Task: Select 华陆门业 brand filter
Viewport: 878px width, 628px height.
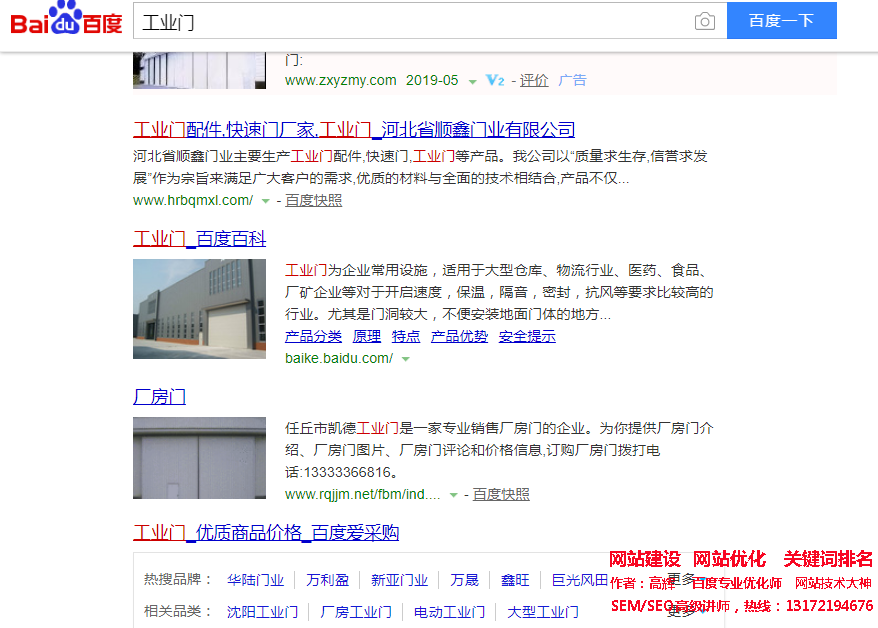Action: point(255,580)
